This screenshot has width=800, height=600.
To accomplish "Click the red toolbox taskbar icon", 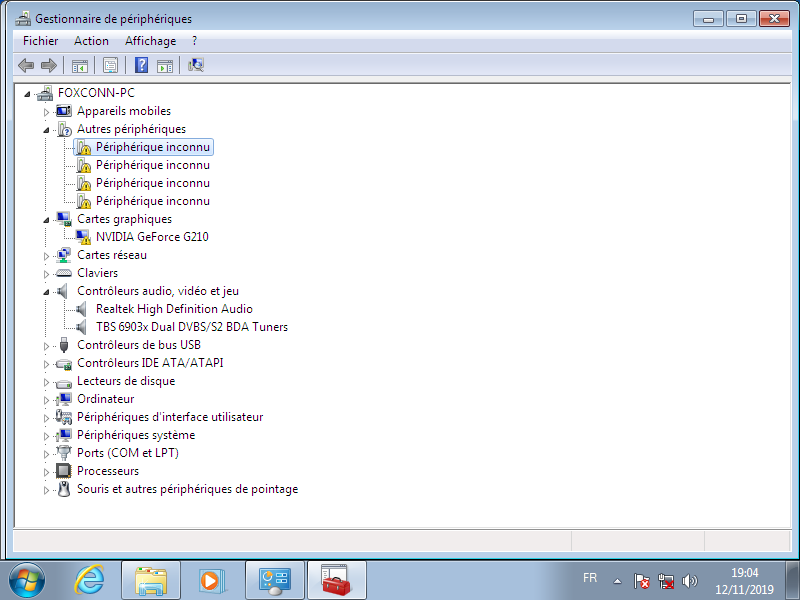I will click(335, 579).
